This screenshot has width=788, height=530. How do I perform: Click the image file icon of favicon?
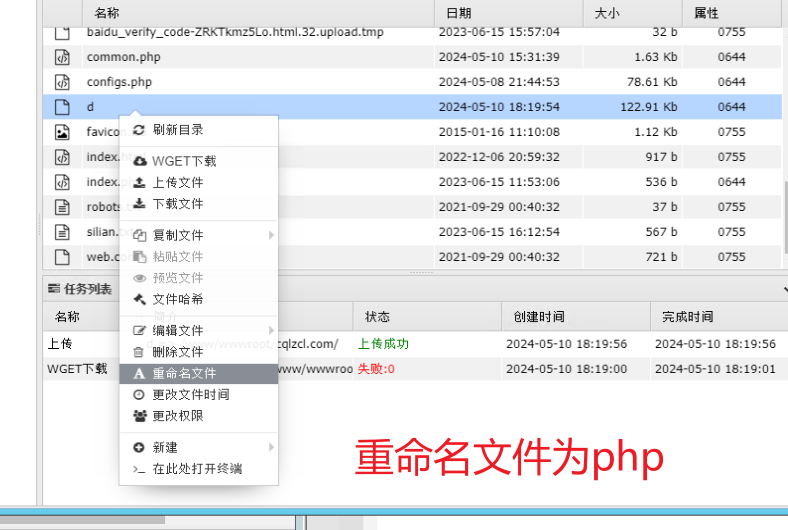click(62, 132)
